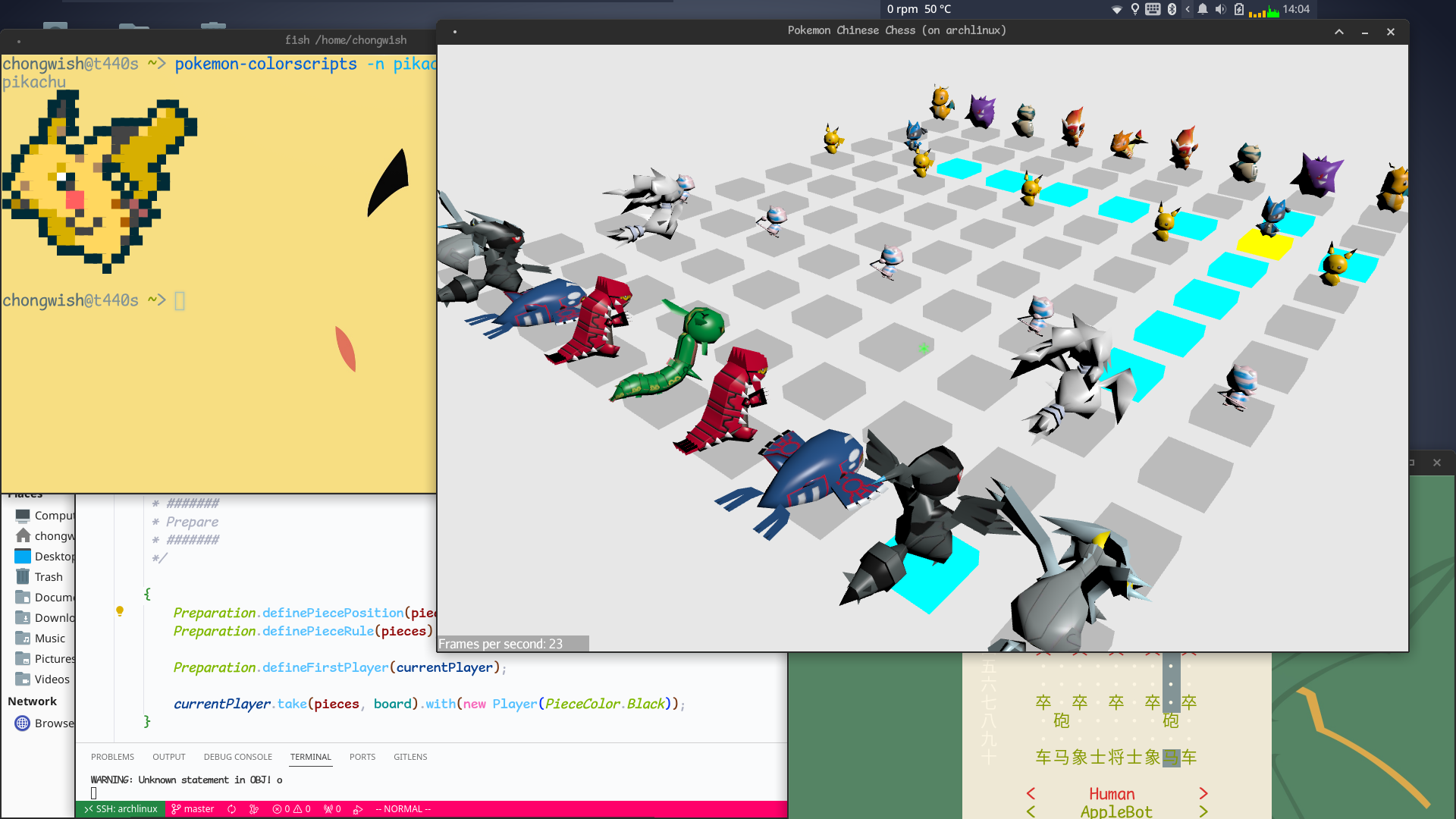Click the errors and warnings count

point(292,809)
